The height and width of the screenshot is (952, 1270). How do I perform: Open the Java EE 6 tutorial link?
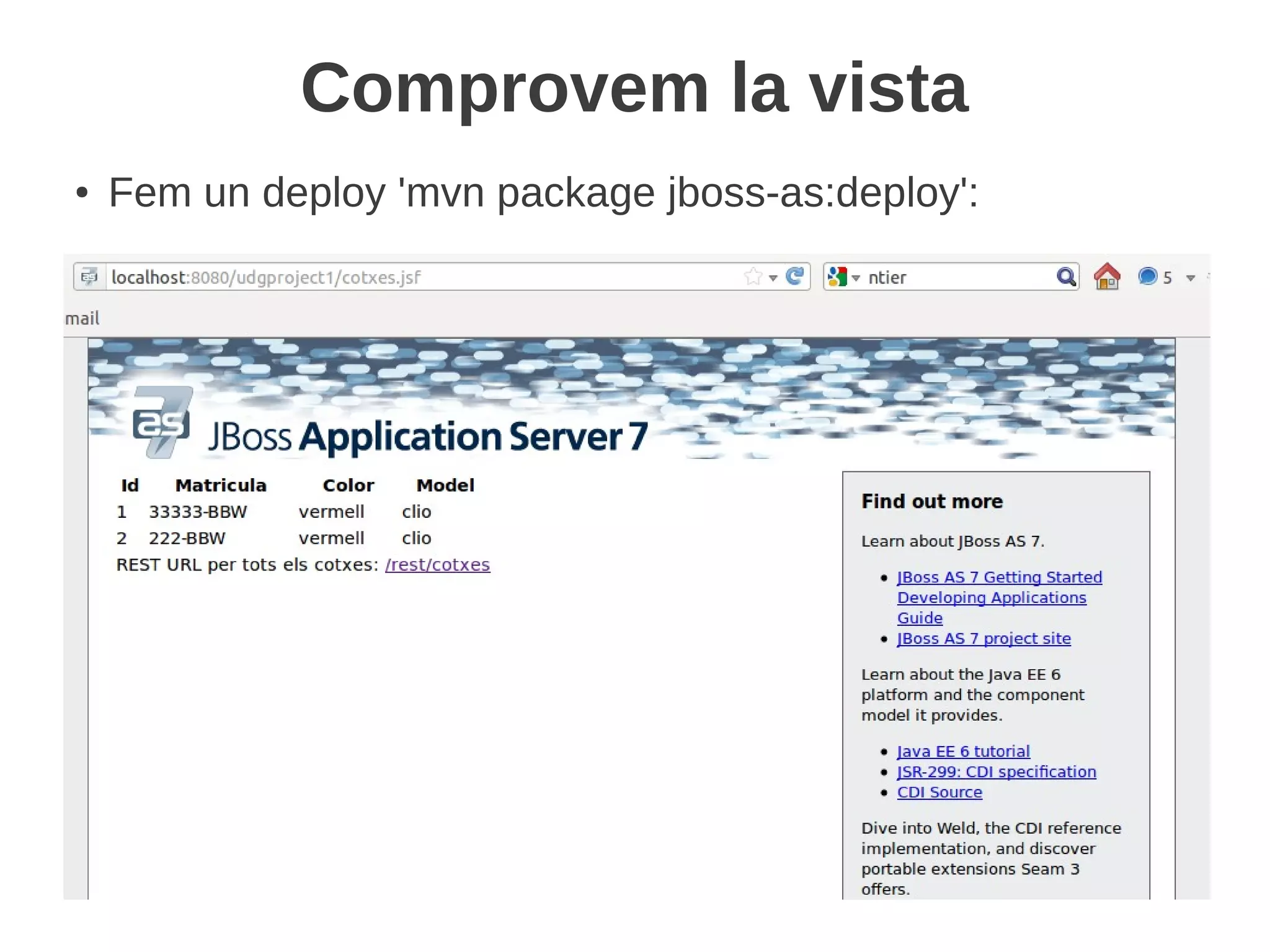pyautogui.click(x=964, y=751)
